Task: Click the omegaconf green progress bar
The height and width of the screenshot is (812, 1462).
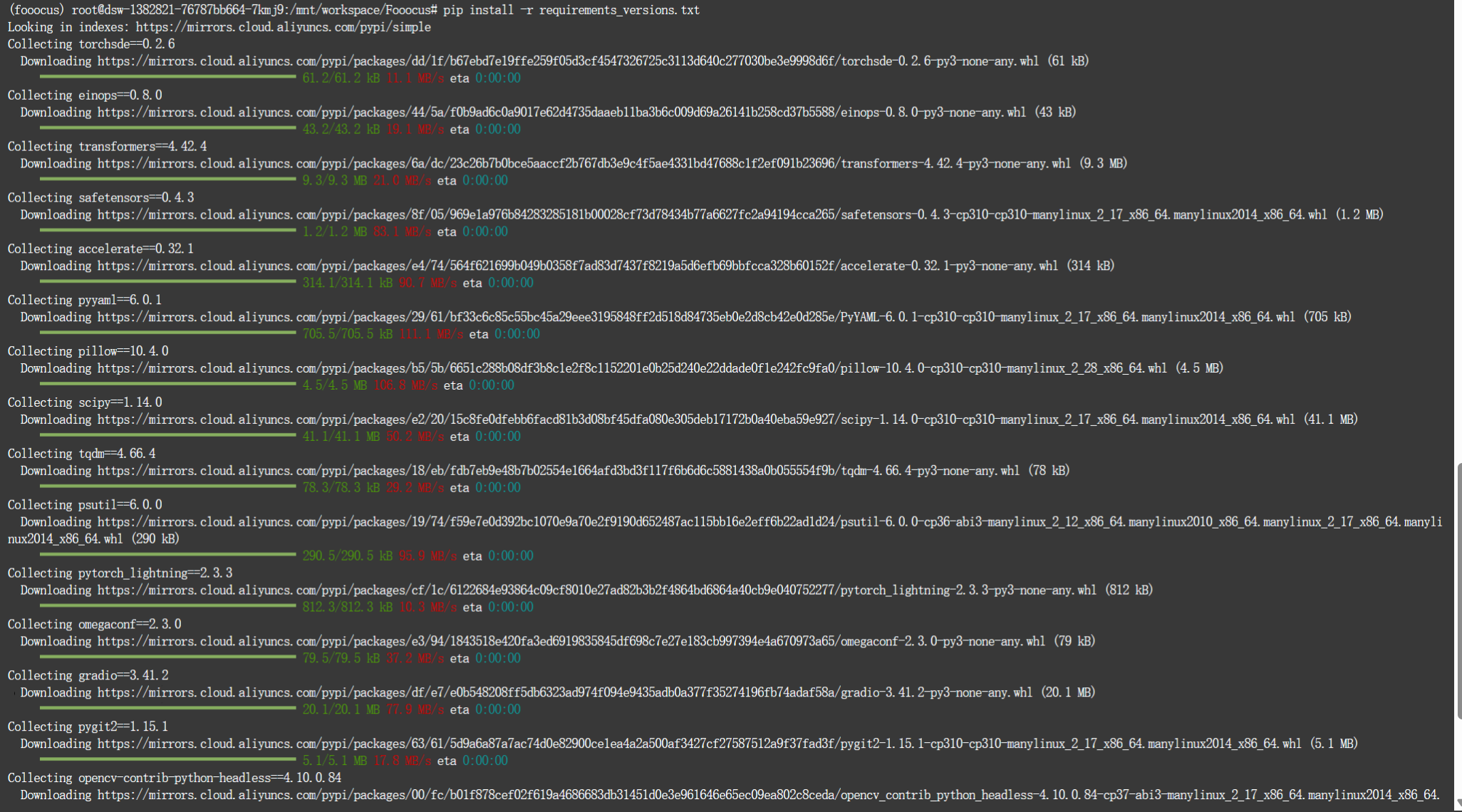Action: click(167, 658)
